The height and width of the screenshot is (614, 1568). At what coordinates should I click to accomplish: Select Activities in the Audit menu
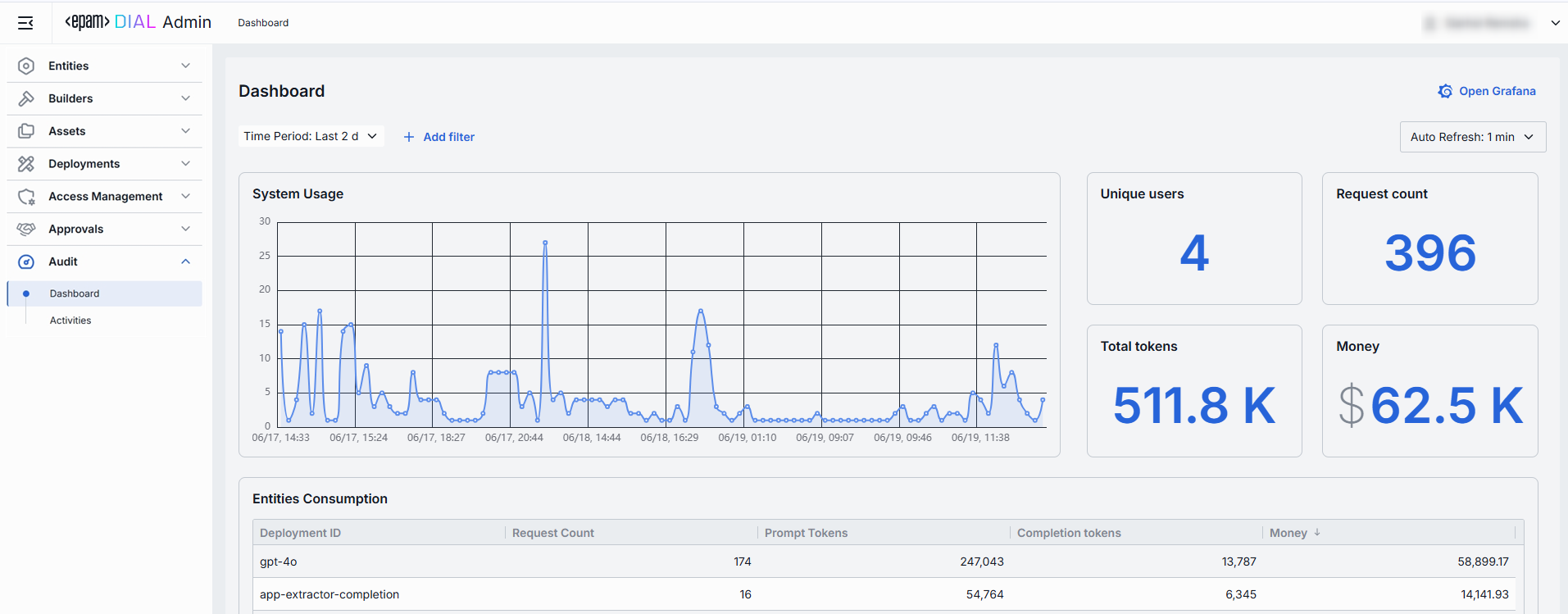[70, 321]
